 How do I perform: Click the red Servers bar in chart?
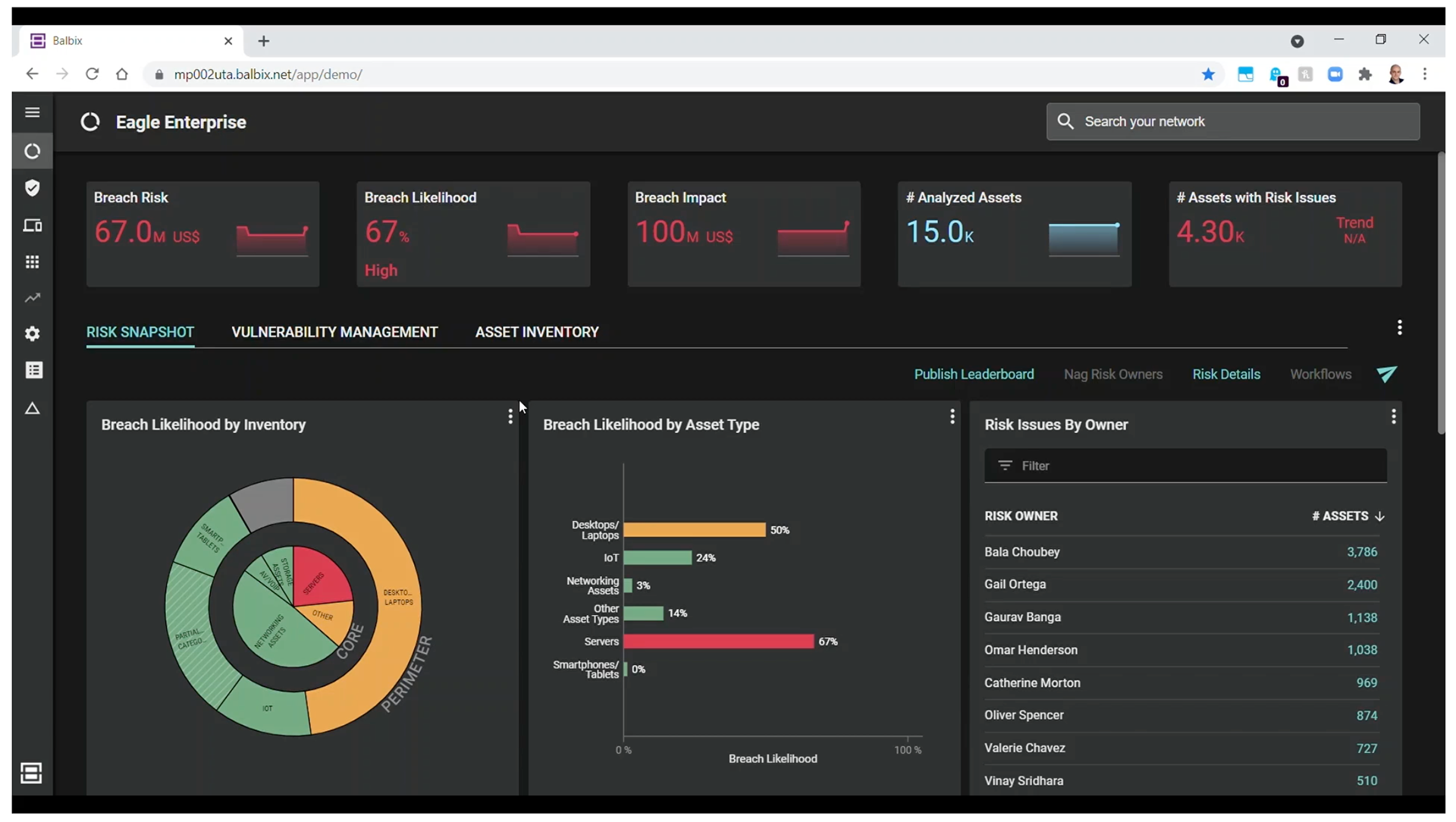click(718, 642)
